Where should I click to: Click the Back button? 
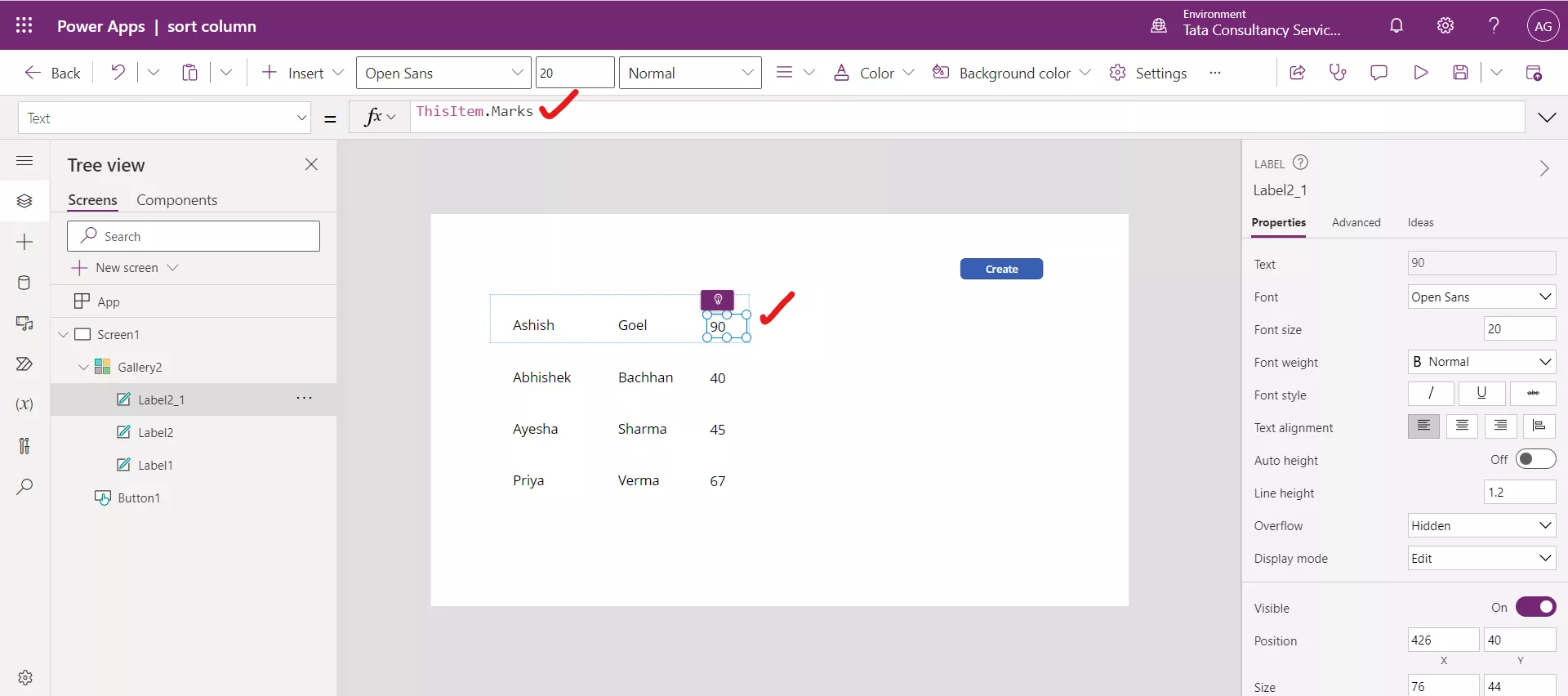[52, 73]
